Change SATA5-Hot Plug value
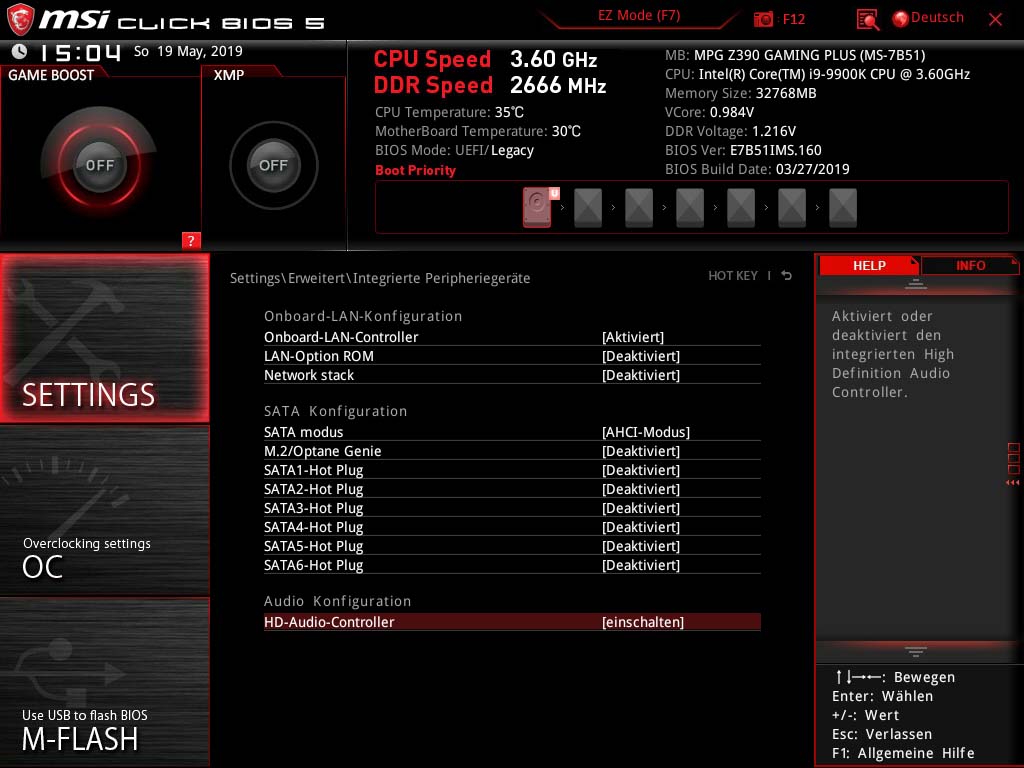 tap(641, 545)
